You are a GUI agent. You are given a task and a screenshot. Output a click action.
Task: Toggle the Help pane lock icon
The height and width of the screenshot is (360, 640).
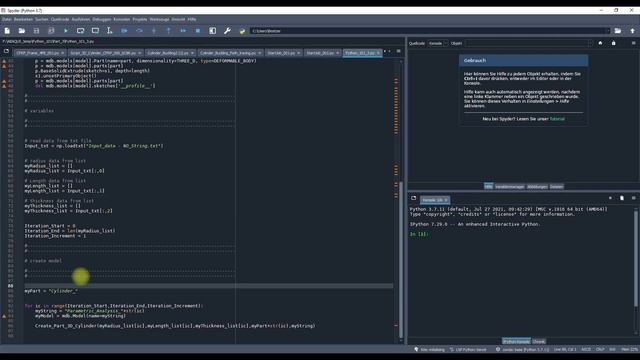(x=613, y=43)
